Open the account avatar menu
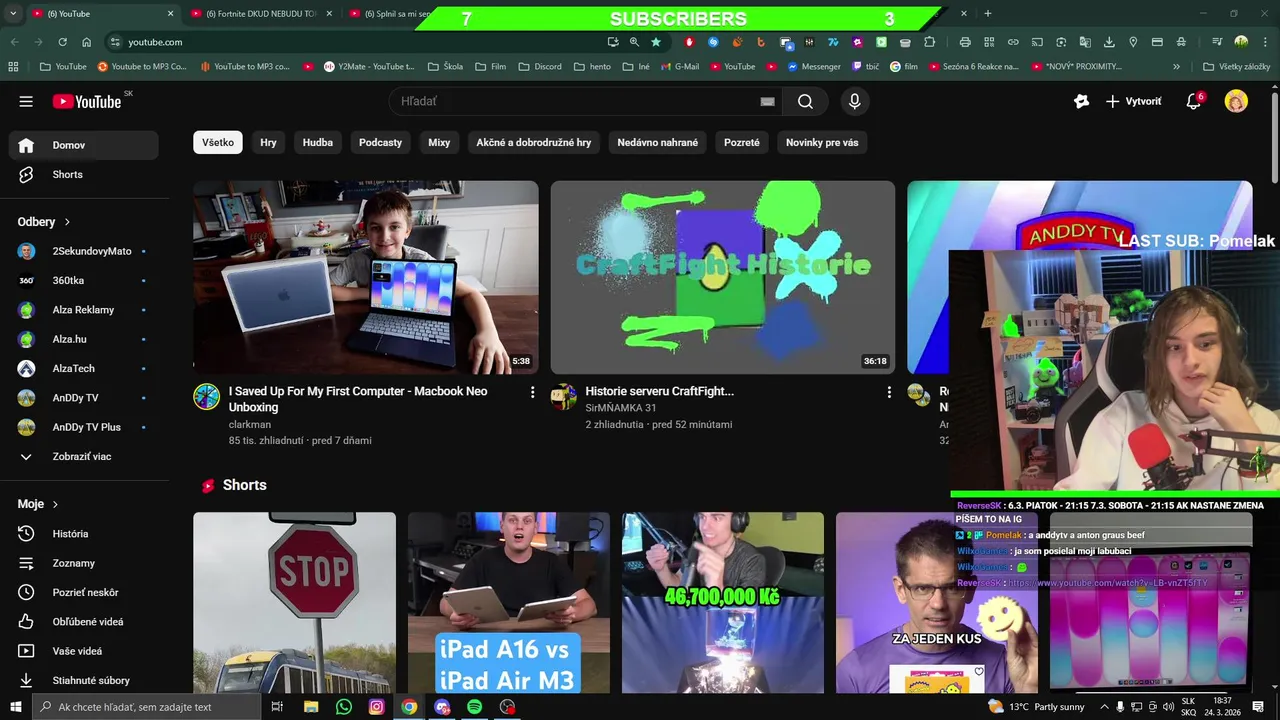1280x720 pixels. point(1236,101)
